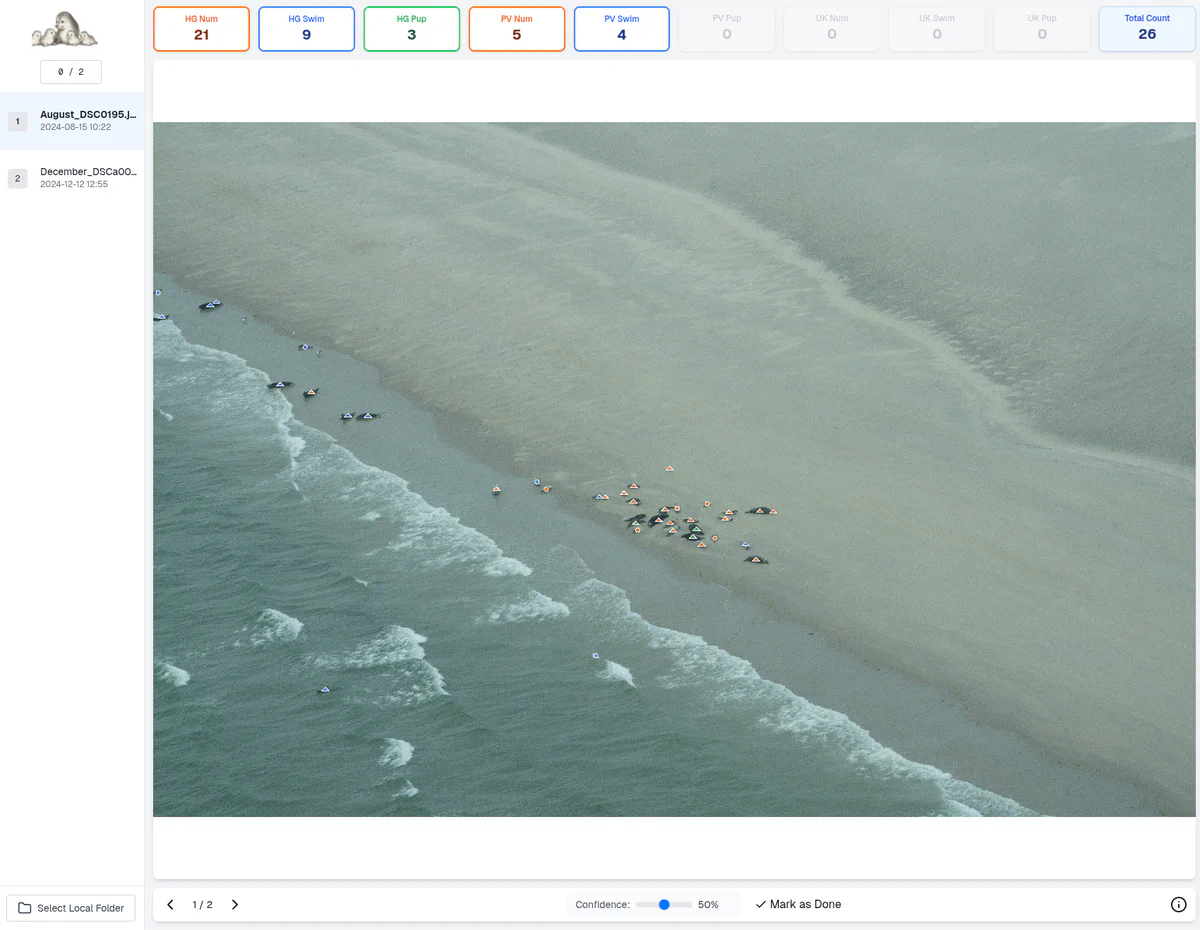Toggle the HG Pup category filter
This screenshot has height=930, width=1200.
pyautogui.click(x=411, y=29)
